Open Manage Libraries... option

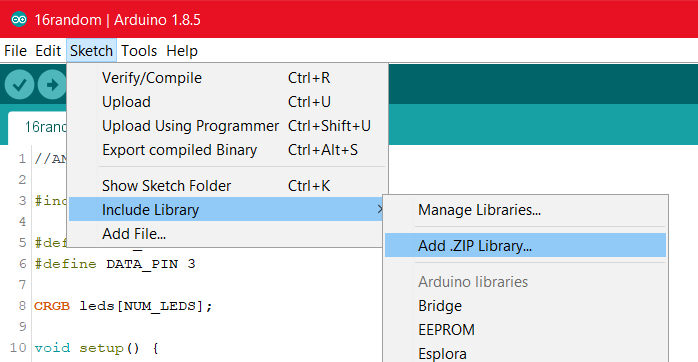click(525, 210)
